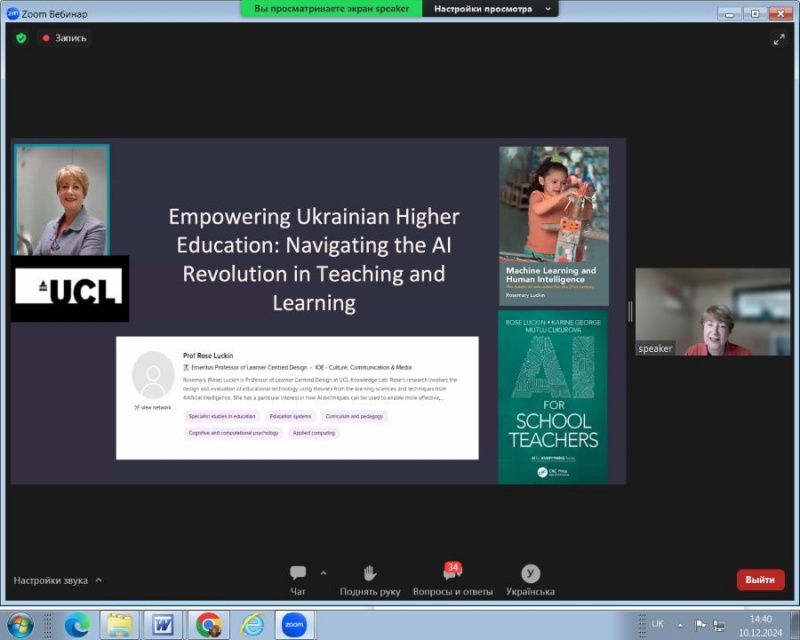Enter full screen with the expand arrows icon

coord(778,39)
